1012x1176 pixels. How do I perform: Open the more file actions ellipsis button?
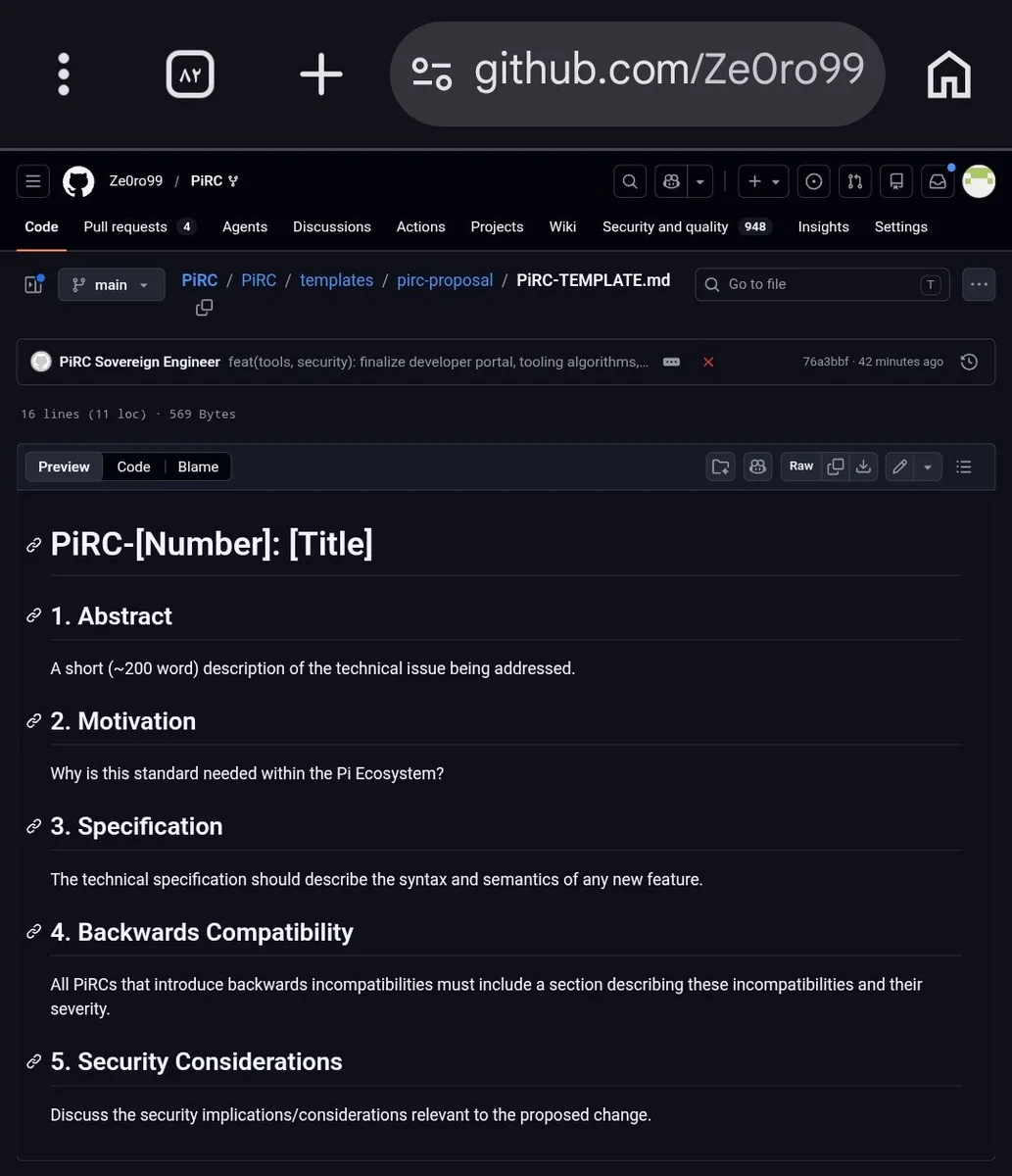pos(979,284)
